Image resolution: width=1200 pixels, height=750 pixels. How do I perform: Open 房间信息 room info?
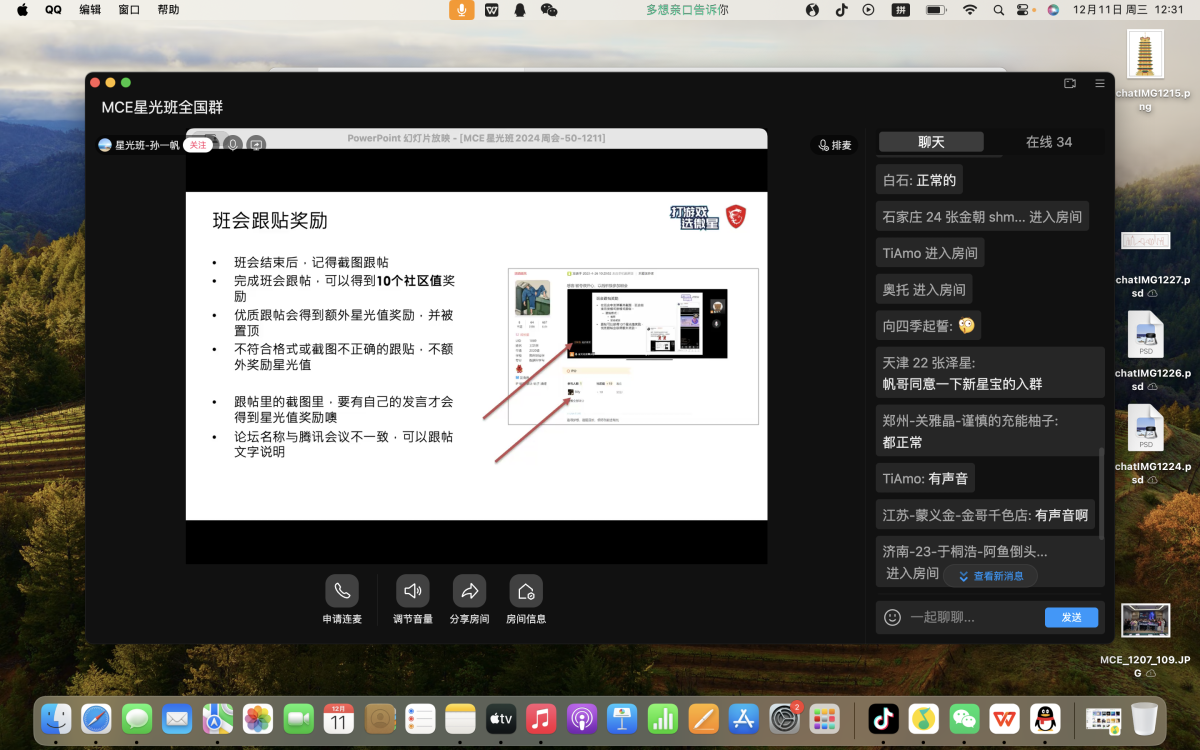pos(526,591)
